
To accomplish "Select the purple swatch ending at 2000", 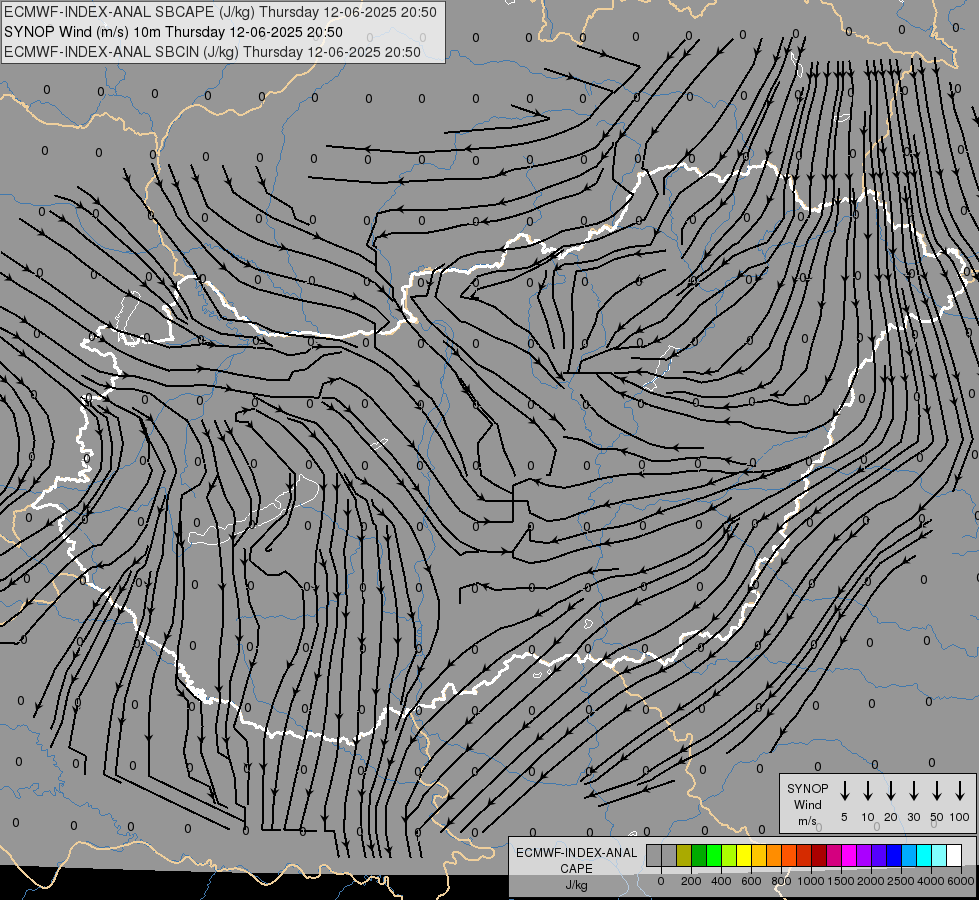I will pyautogui.click(x=863, y=855).
